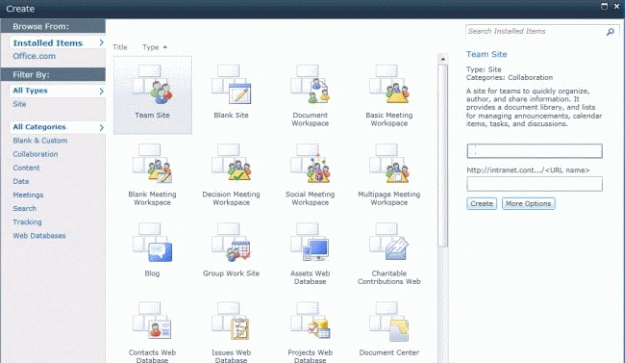Browse templates from Office.com
The image size is (625, 363).
[34, 56]
